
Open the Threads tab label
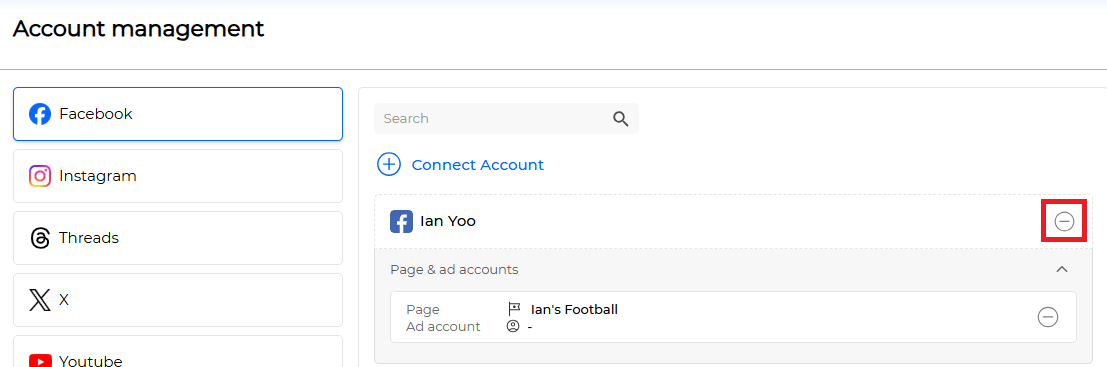click(x=89, y=238)
